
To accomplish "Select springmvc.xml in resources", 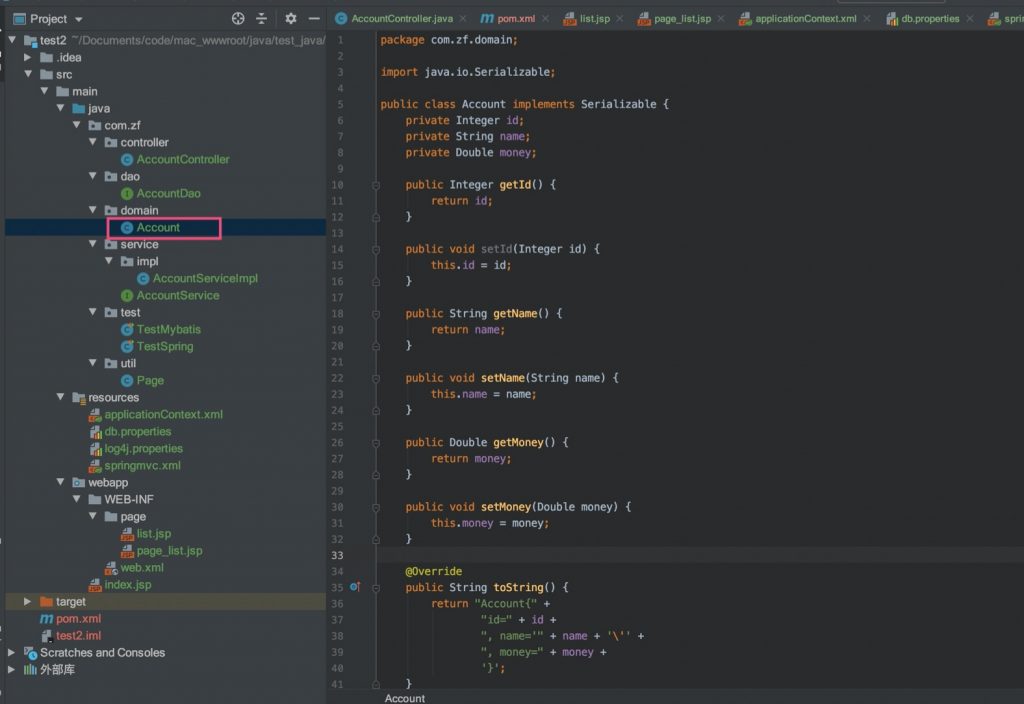I will (x=142, y=465).
